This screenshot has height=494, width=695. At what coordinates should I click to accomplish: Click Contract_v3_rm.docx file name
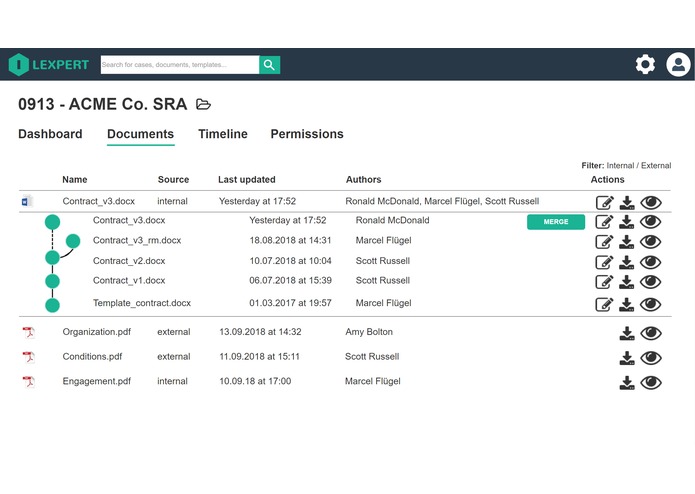tap(137, 240)
